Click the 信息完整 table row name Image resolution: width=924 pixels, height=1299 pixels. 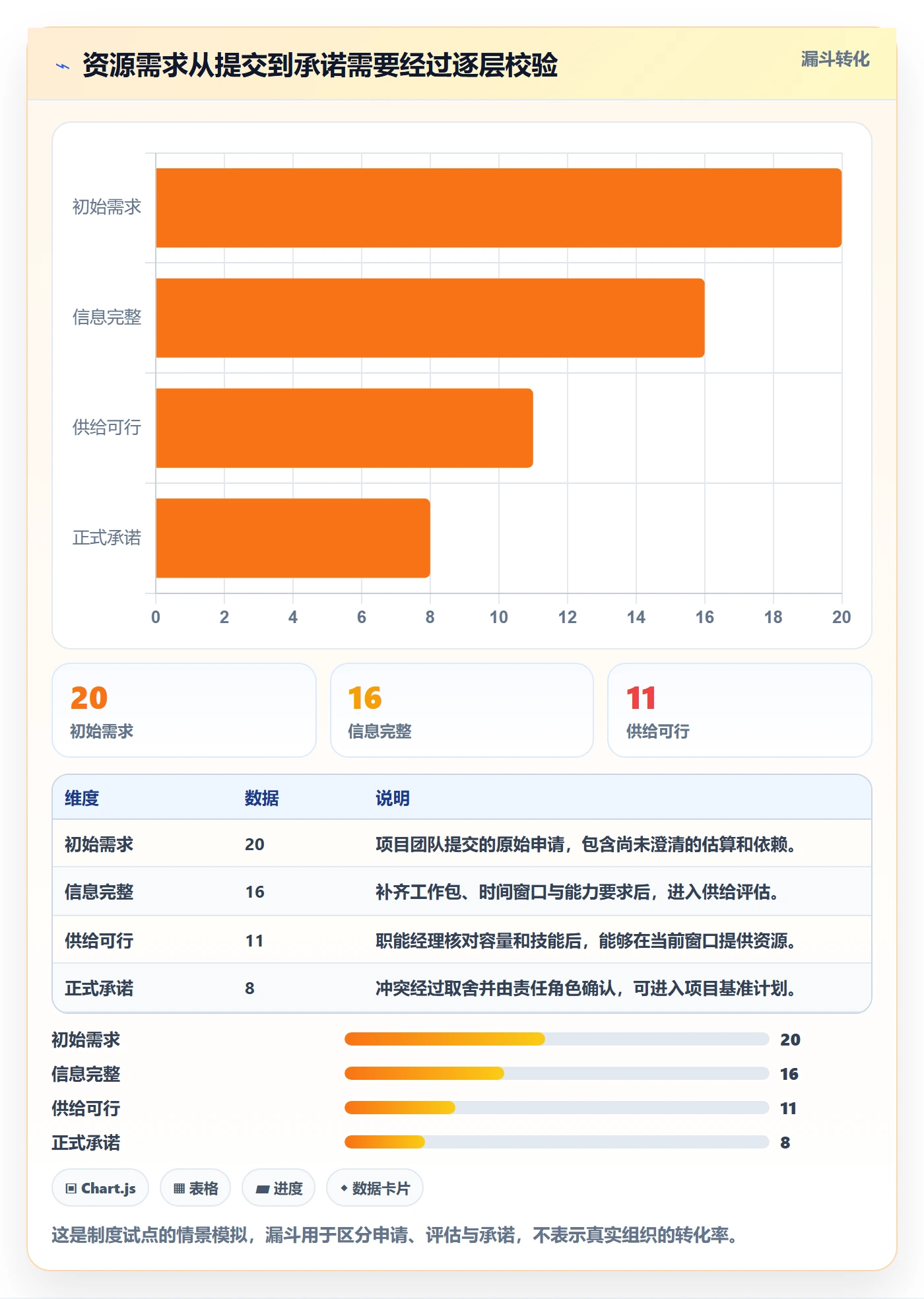tap(99, 892)
